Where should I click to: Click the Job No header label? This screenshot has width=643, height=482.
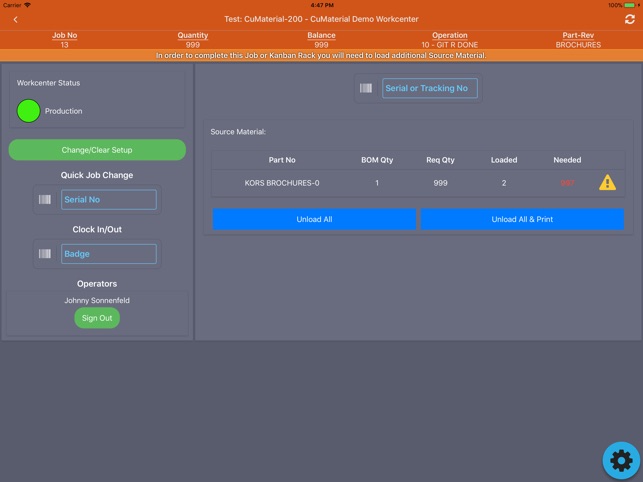click(x=64, y=35)
